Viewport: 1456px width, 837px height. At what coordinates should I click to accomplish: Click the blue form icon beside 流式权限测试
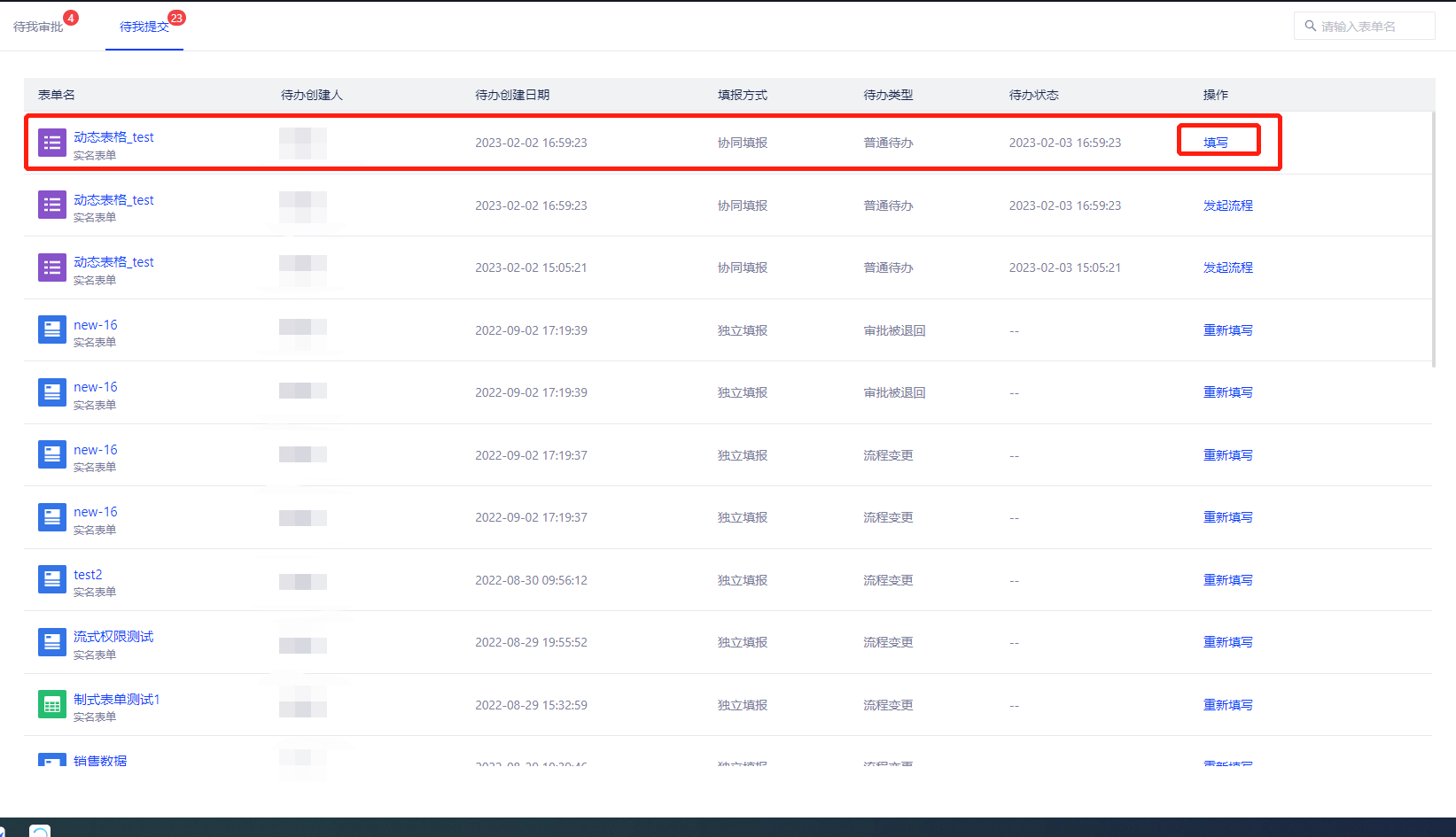tap(52, 642)
